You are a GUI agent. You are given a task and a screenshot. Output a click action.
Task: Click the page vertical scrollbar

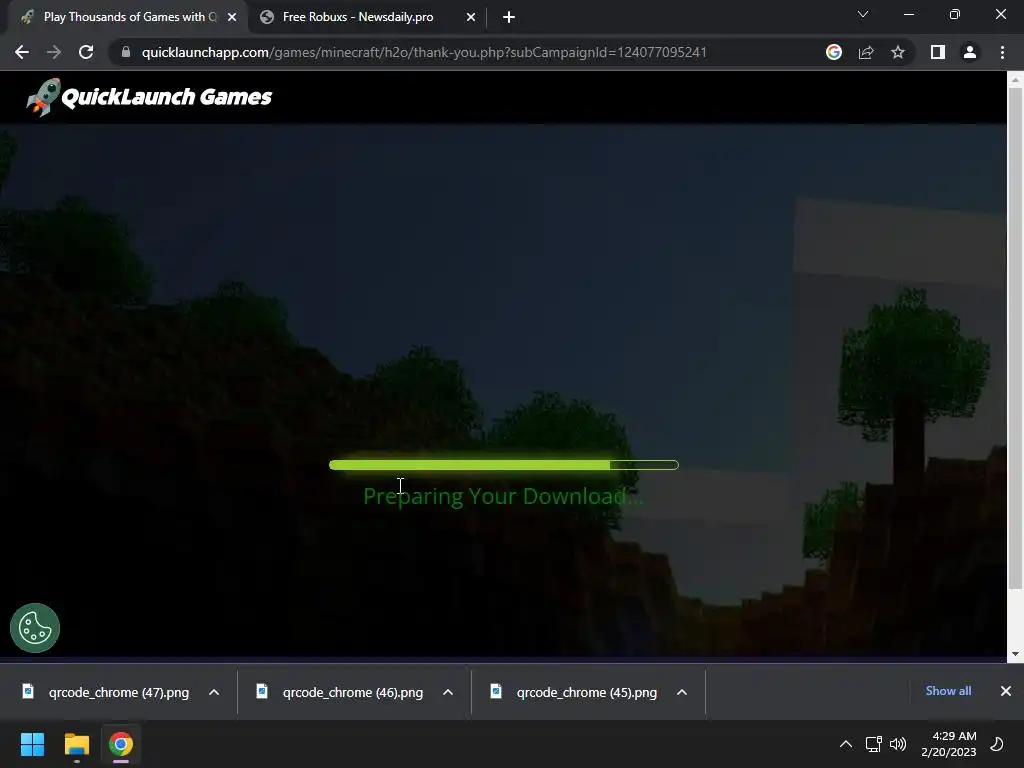coord(1015,338)
